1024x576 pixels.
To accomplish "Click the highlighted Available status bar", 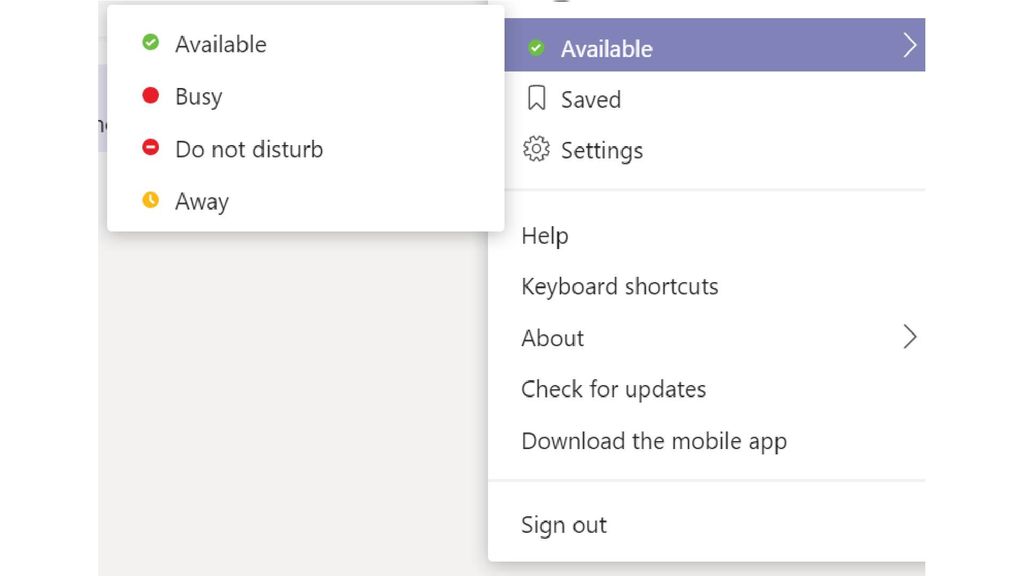I will (x=715, y=45).
